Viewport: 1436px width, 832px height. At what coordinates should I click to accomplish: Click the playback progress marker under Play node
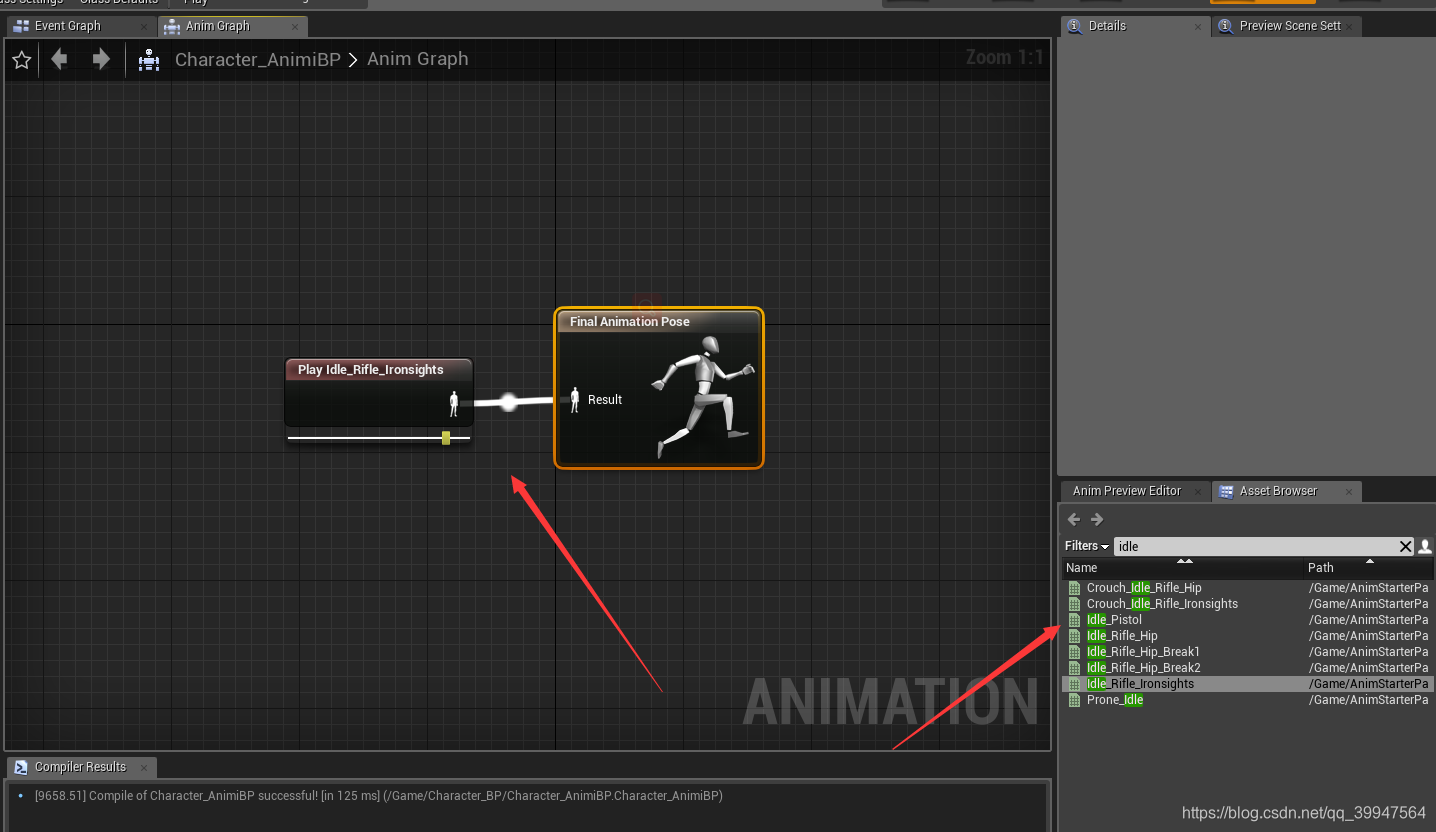[446, 438]
